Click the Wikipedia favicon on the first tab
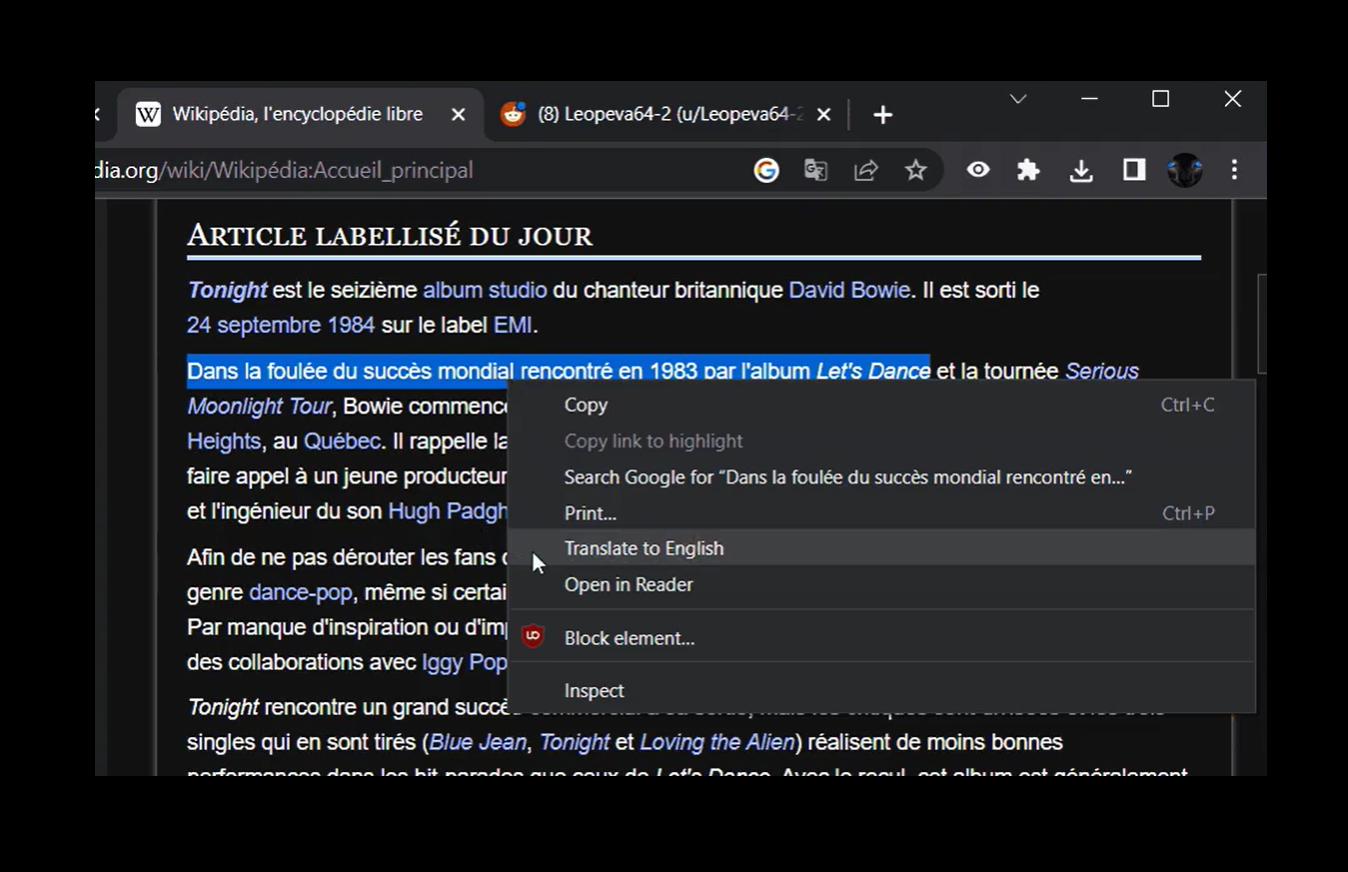The height and width of the screenshot is (872, 1348). (x=148, y=115)
